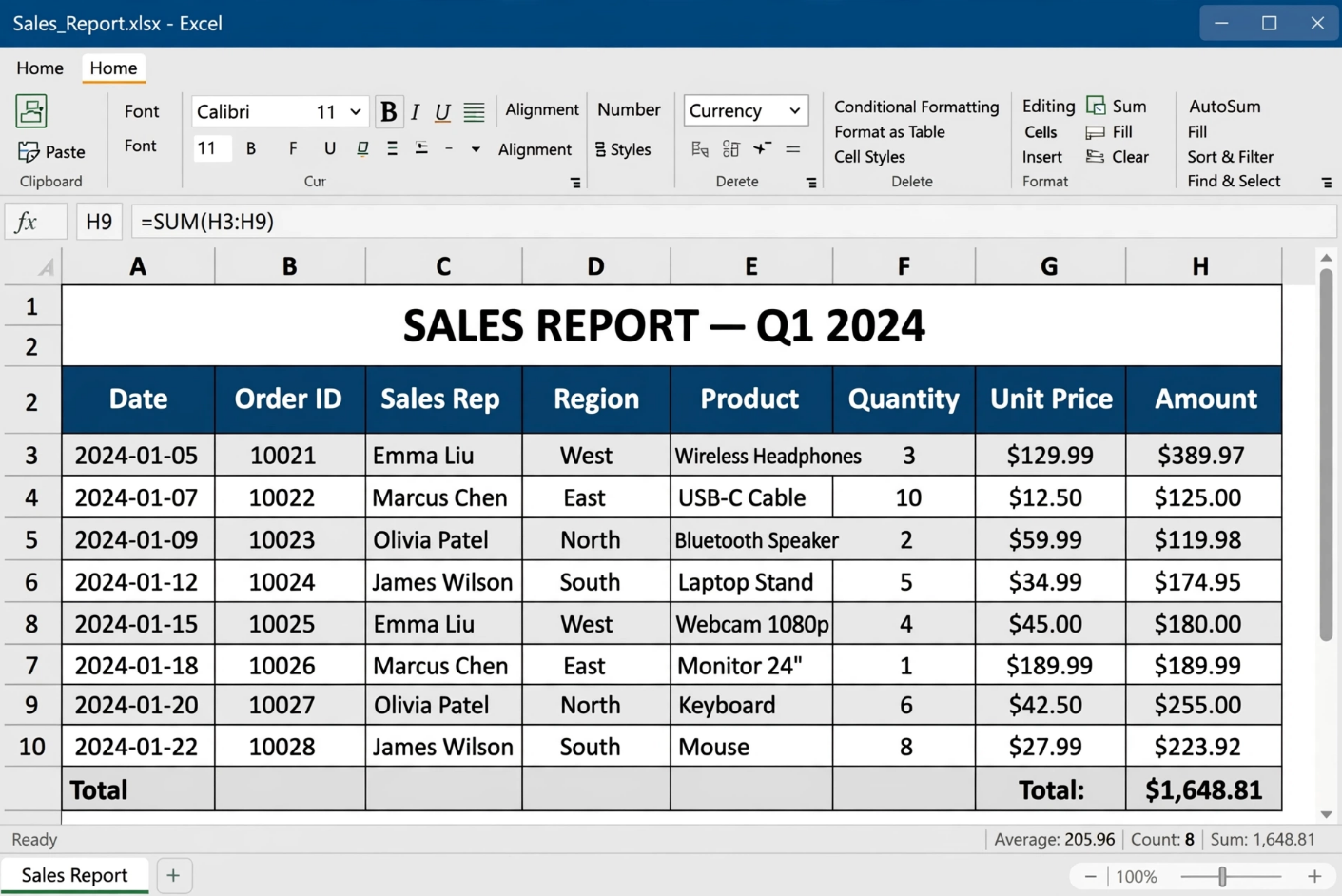Switch to the Sales Report sheet tab
Screen dimensions: 1342x896
pos(74,875)
